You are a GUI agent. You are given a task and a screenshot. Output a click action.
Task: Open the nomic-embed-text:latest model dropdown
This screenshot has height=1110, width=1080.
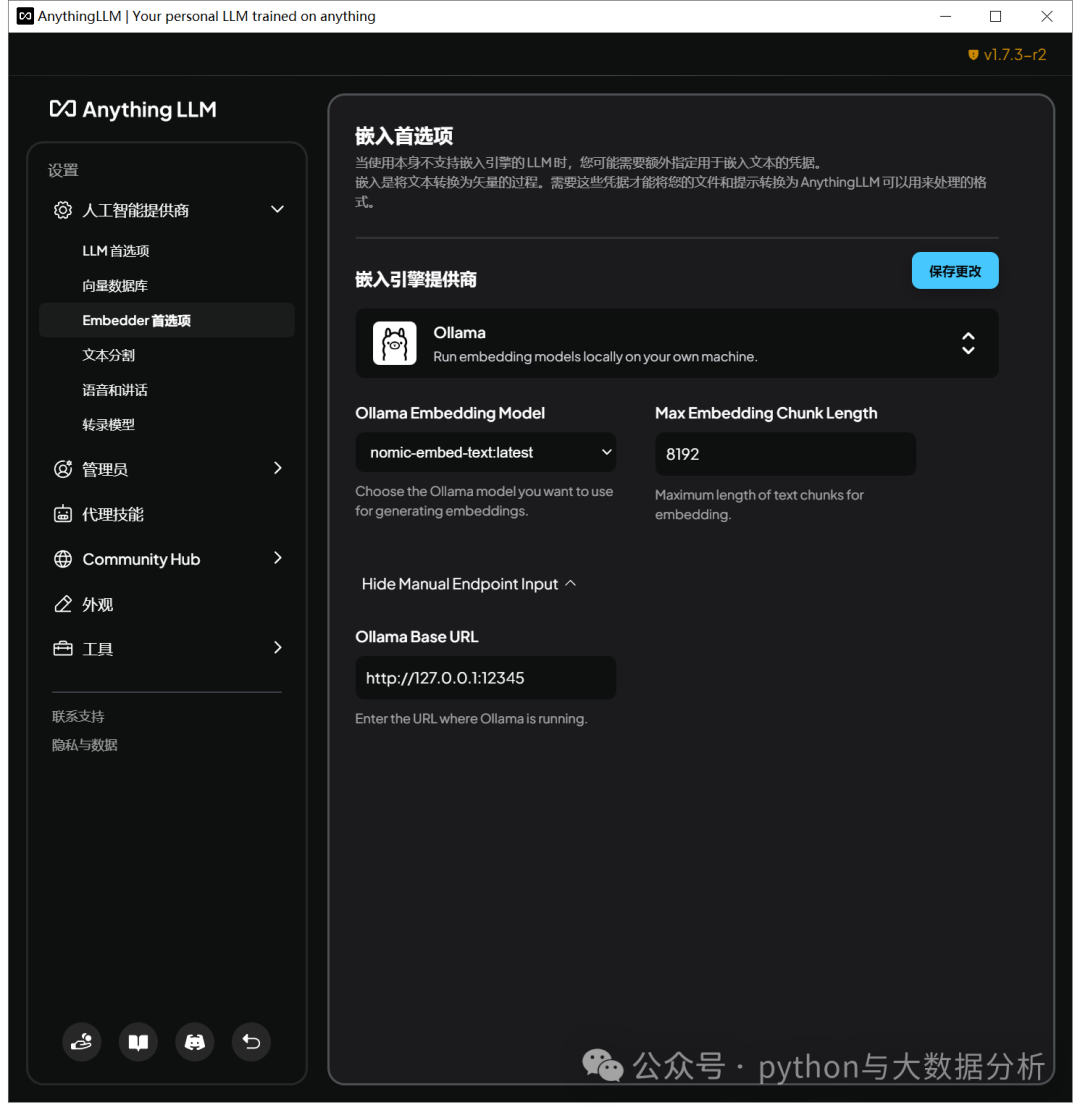486,452
